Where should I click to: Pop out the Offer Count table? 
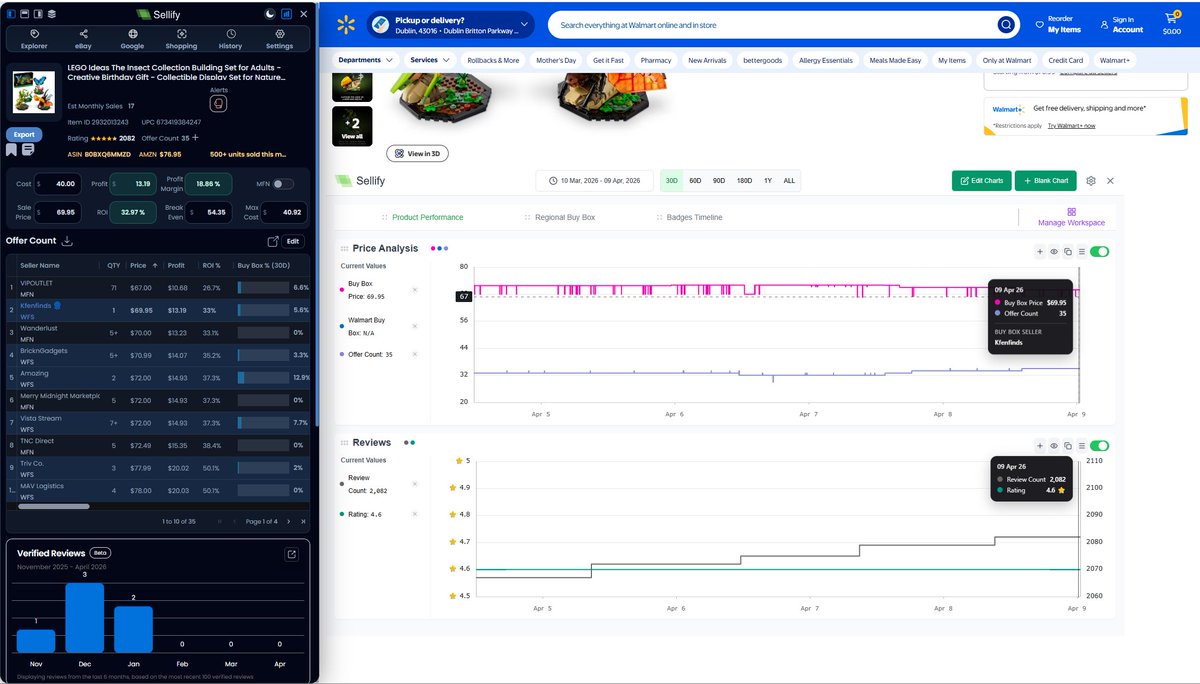(273, 241)
